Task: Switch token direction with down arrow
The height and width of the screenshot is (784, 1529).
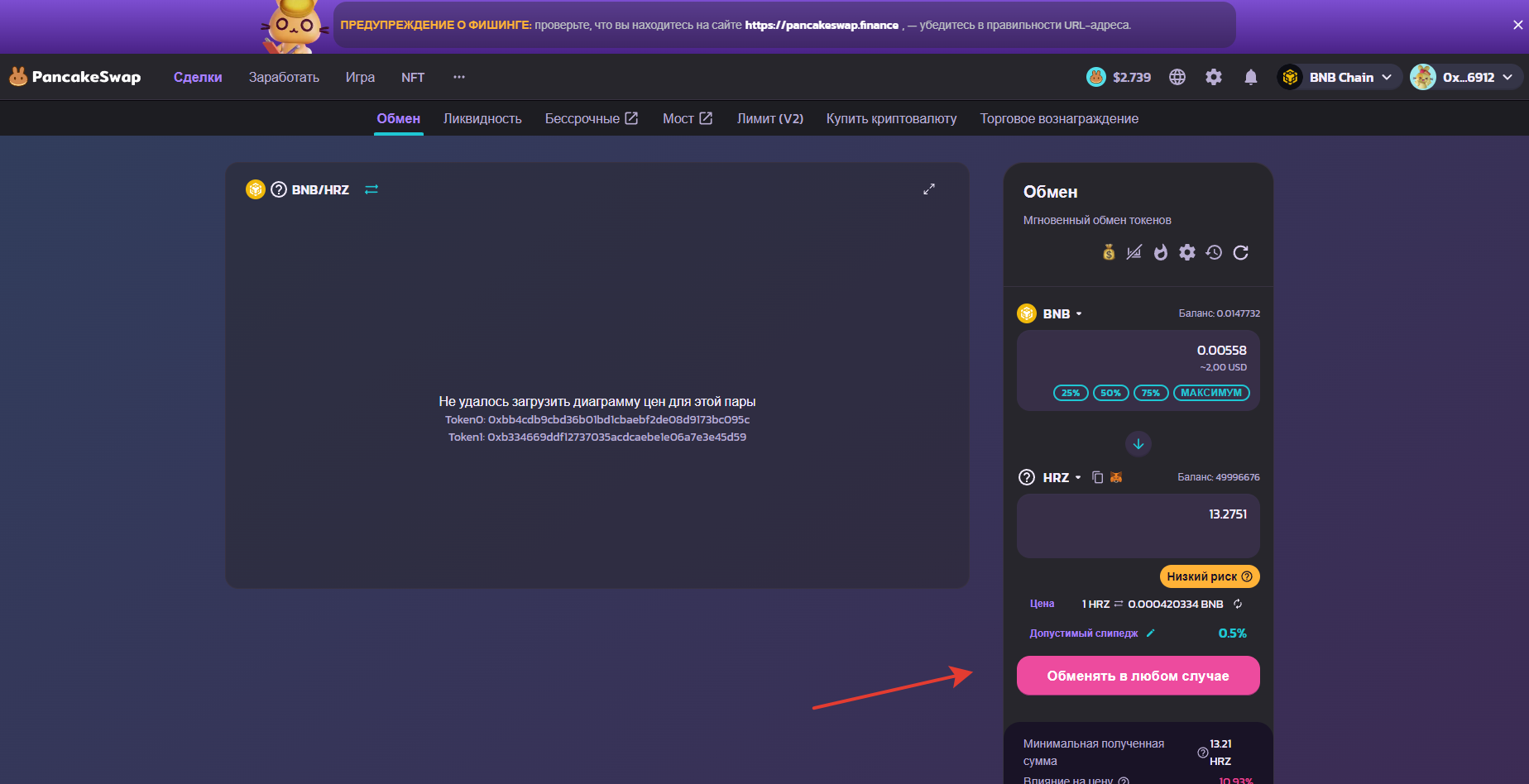Action: pos(1138,444)
